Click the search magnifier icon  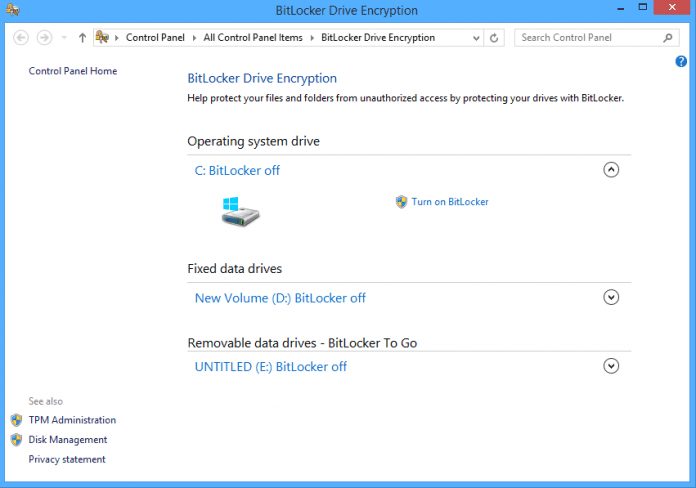coord(668,38)
